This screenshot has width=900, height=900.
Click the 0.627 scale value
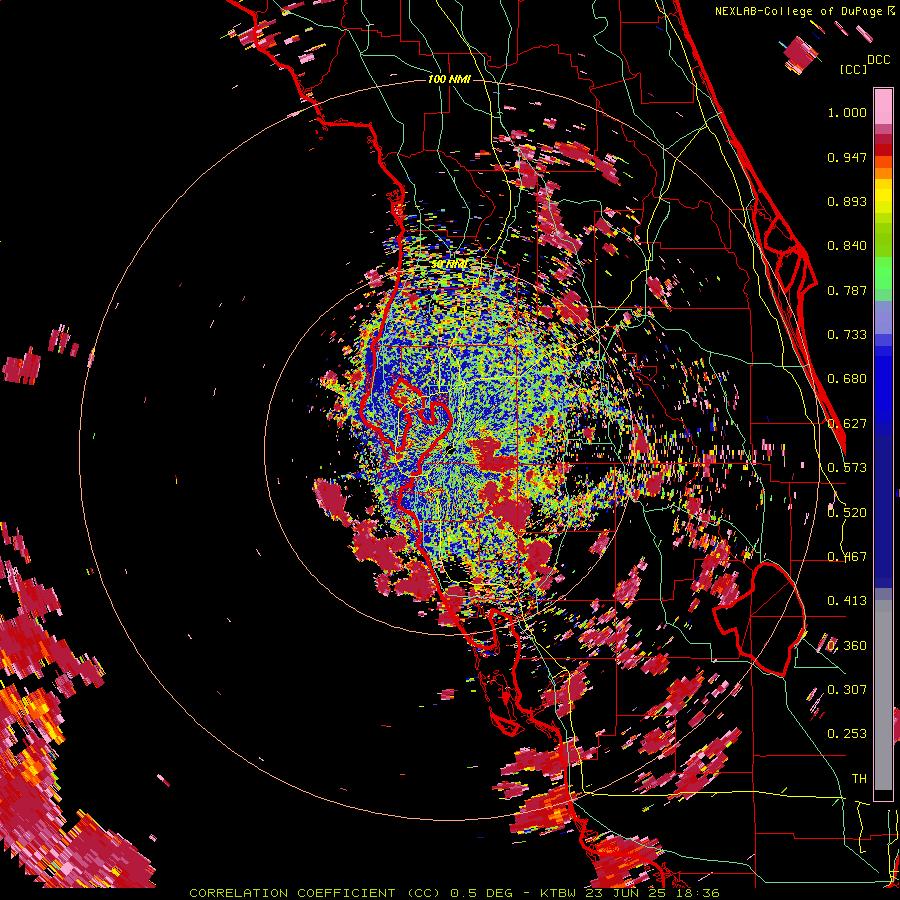(x=847, y=424)
